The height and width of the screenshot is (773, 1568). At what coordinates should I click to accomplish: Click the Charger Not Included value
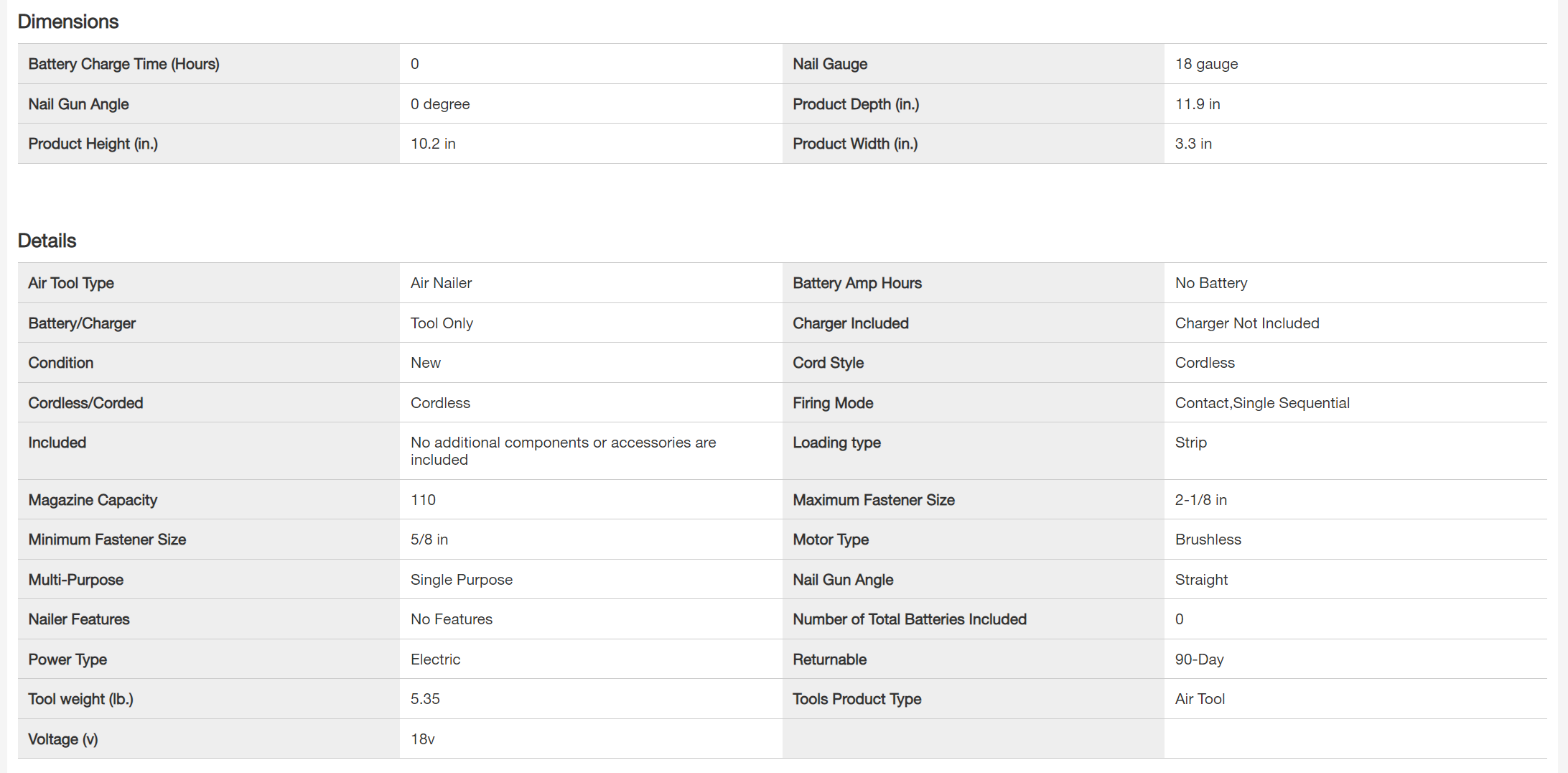pos(1247,323)
